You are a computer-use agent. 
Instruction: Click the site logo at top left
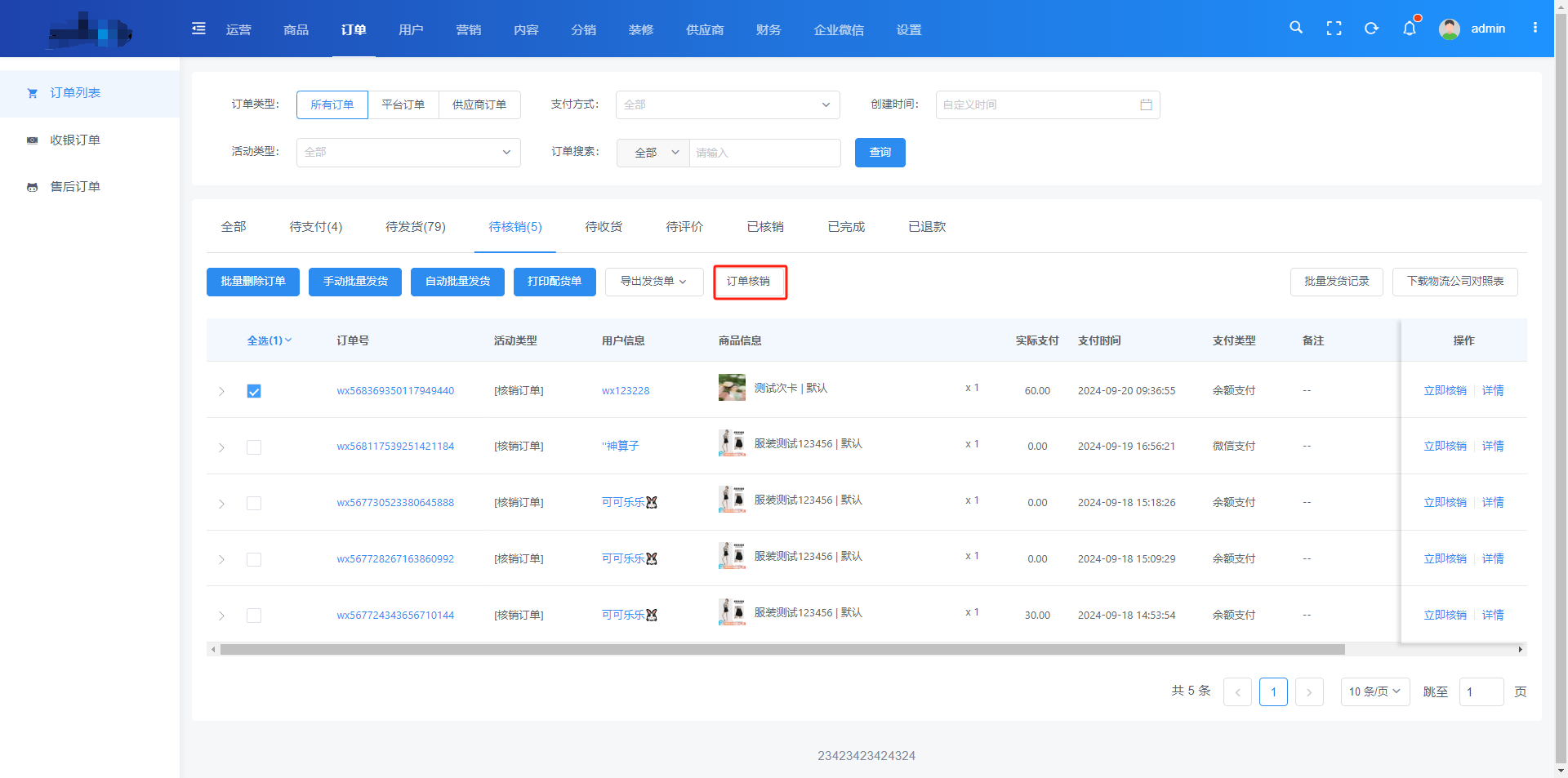(90, 31)
